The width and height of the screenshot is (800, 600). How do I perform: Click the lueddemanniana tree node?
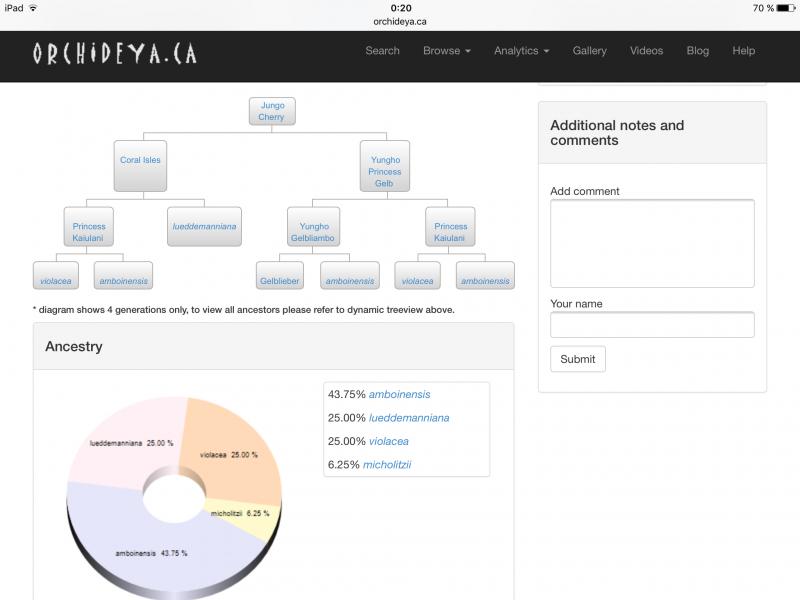tap(204, 227)
